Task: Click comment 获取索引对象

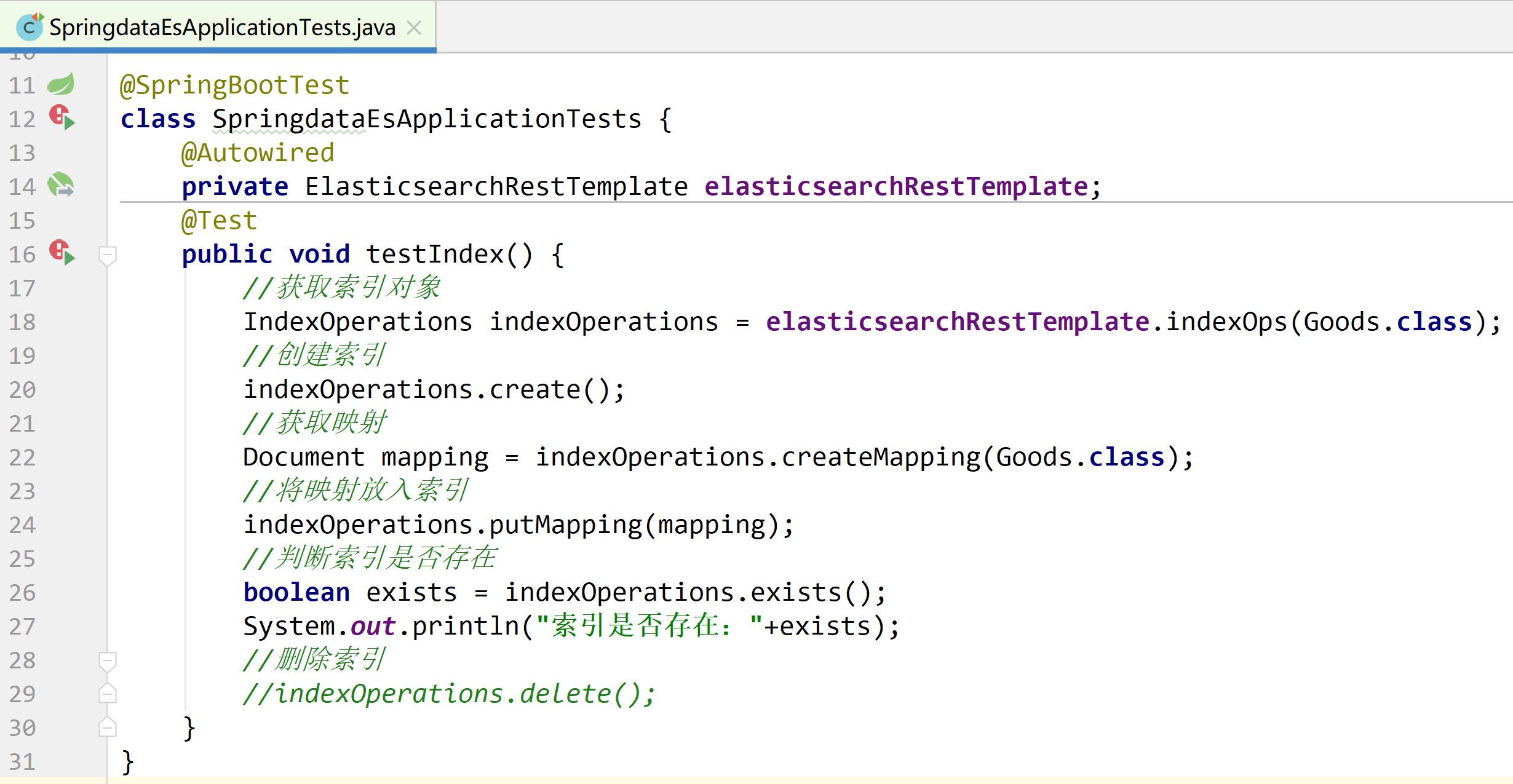Action: tap(342, 287)
